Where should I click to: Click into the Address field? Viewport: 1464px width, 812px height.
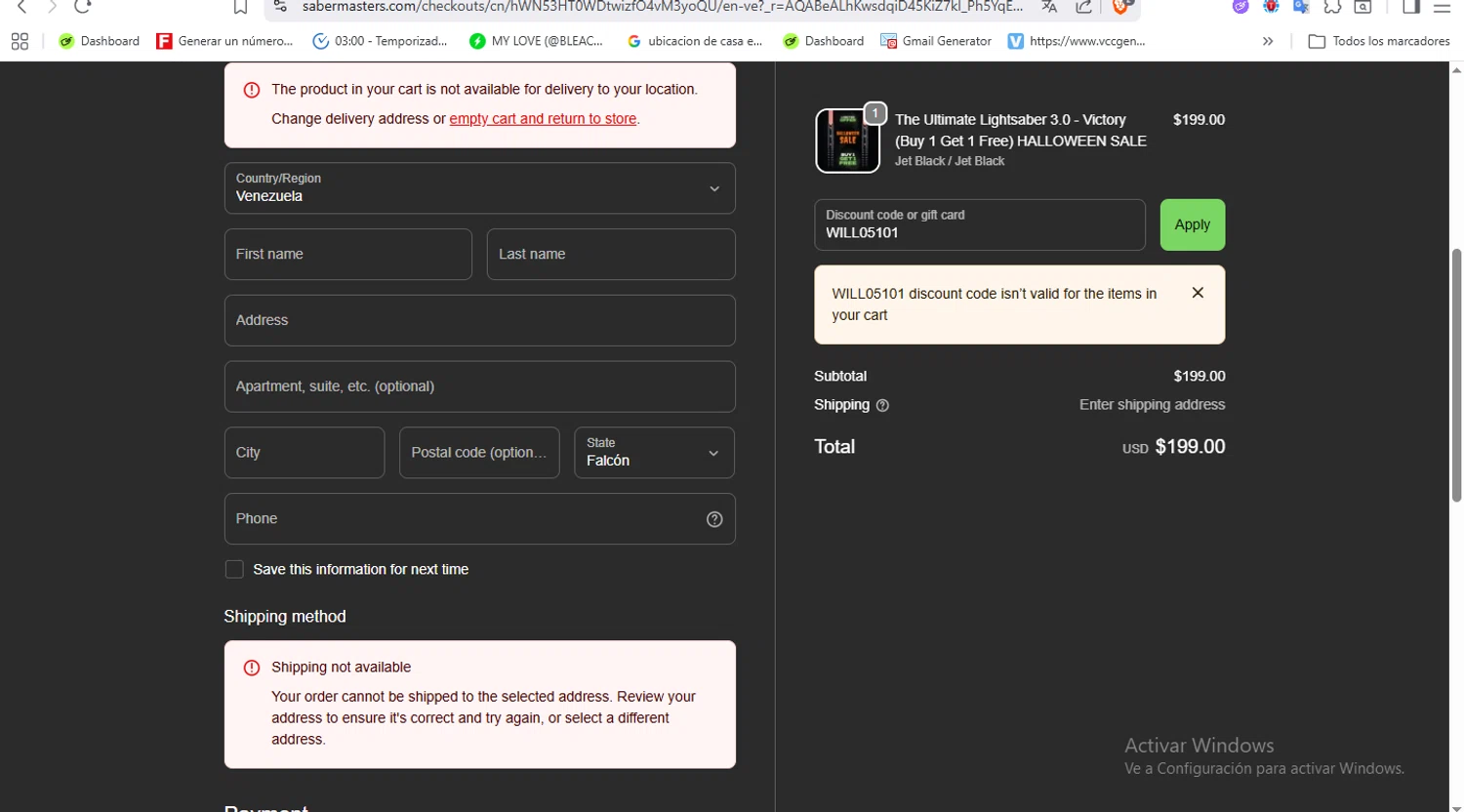tap(480, 321)
